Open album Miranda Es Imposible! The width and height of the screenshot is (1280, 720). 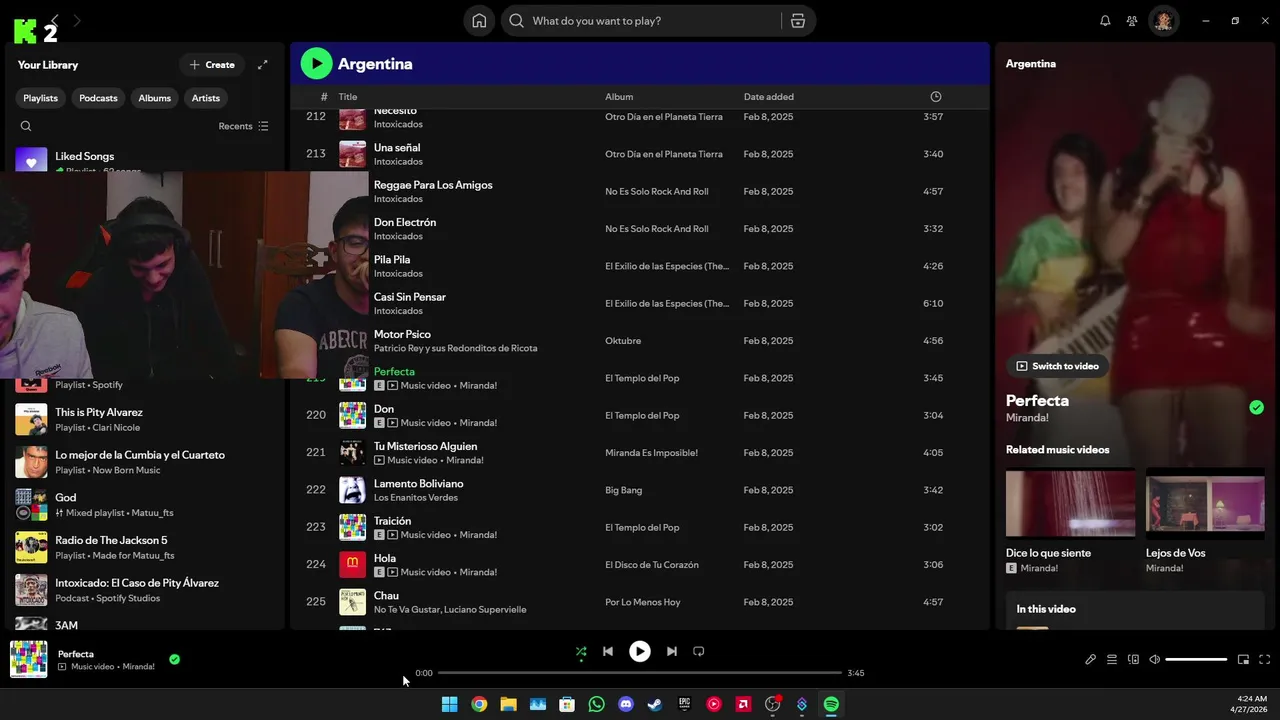(x=651, y=453)
